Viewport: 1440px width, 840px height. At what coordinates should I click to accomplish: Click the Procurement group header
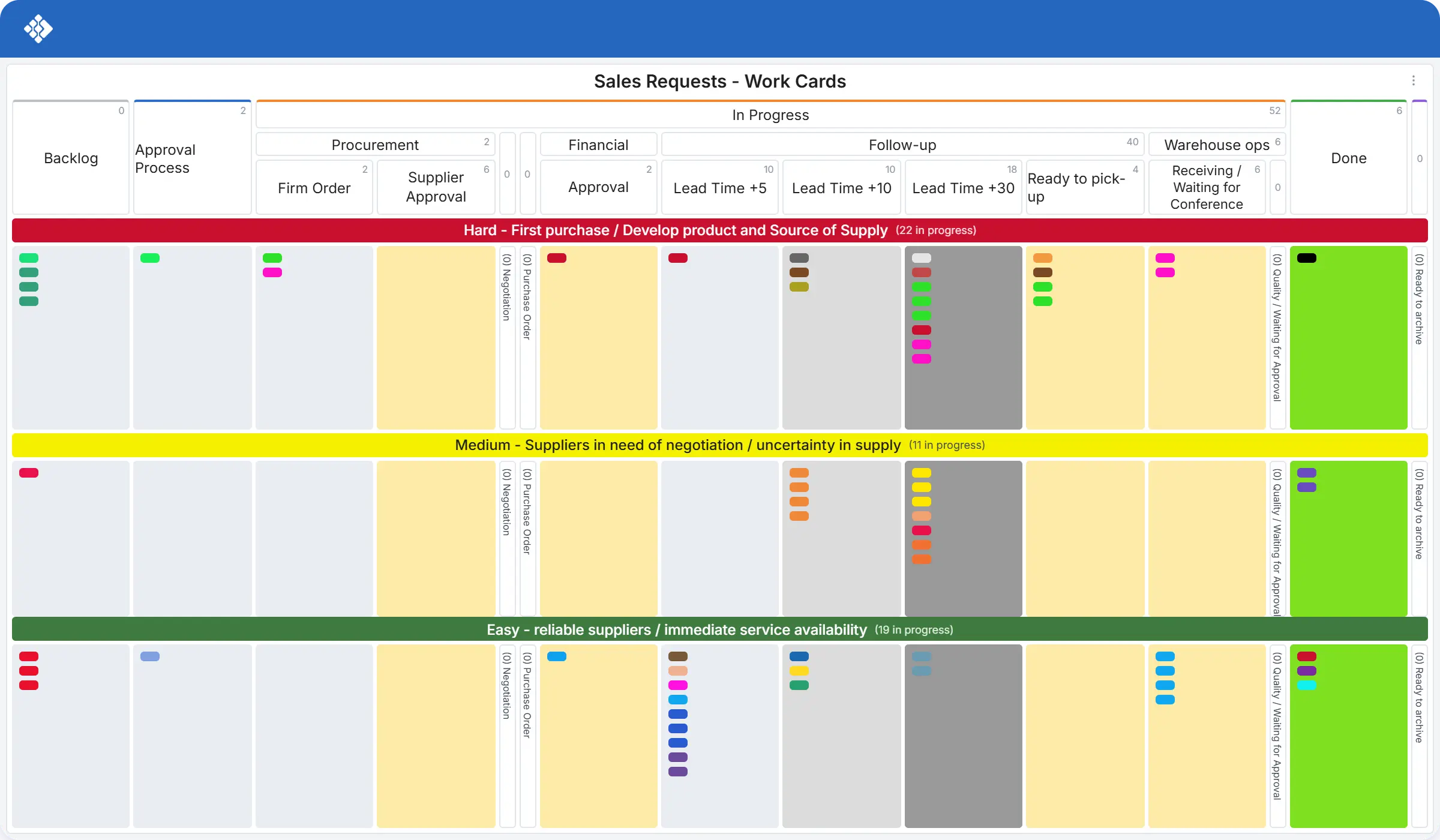[x=376, y=145]
